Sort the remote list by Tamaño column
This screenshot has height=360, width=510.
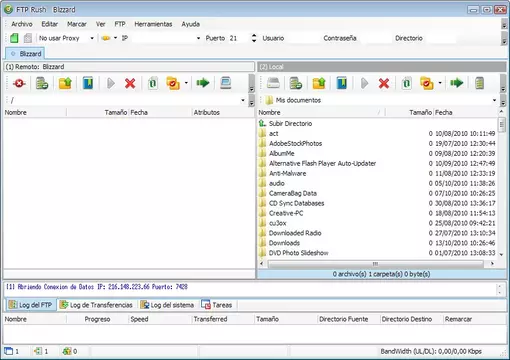pyautogui.click(x=97, y=113)
